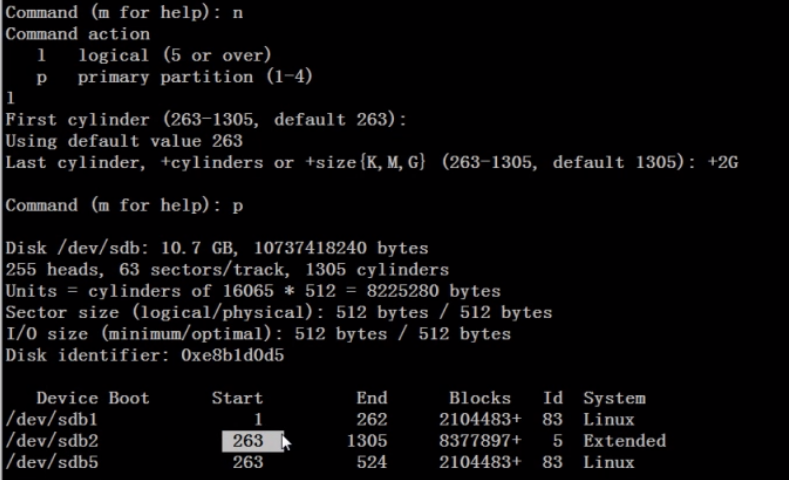
Task: Click the 'Command action' line
Action: coord(77,34)
